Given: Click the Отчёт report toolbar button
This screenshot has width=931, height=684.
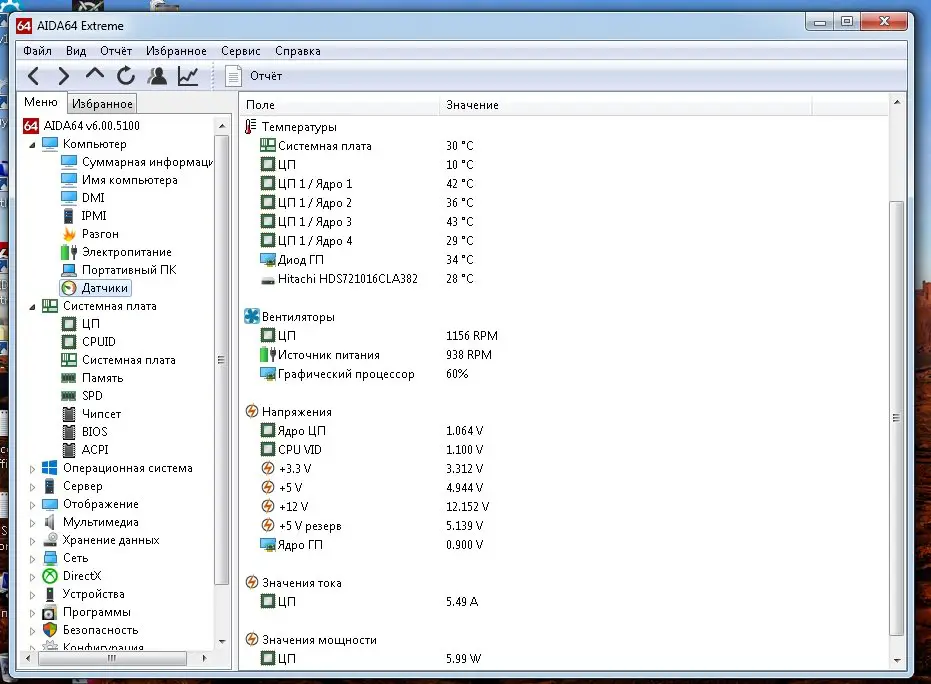Looking at the screenshot, I should tap(254, 76).
